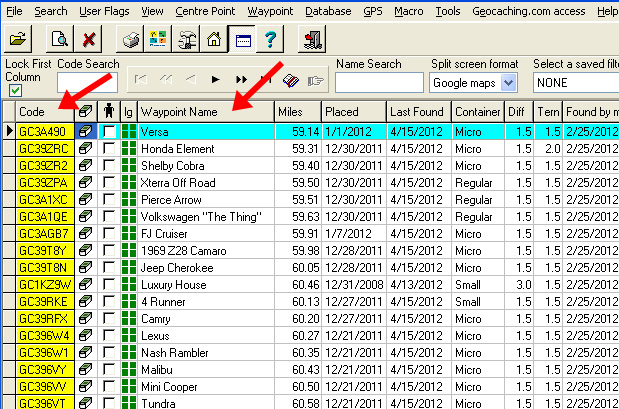Click the person icon column header
This screenshot has width=619, height=409.
point(109,112)
